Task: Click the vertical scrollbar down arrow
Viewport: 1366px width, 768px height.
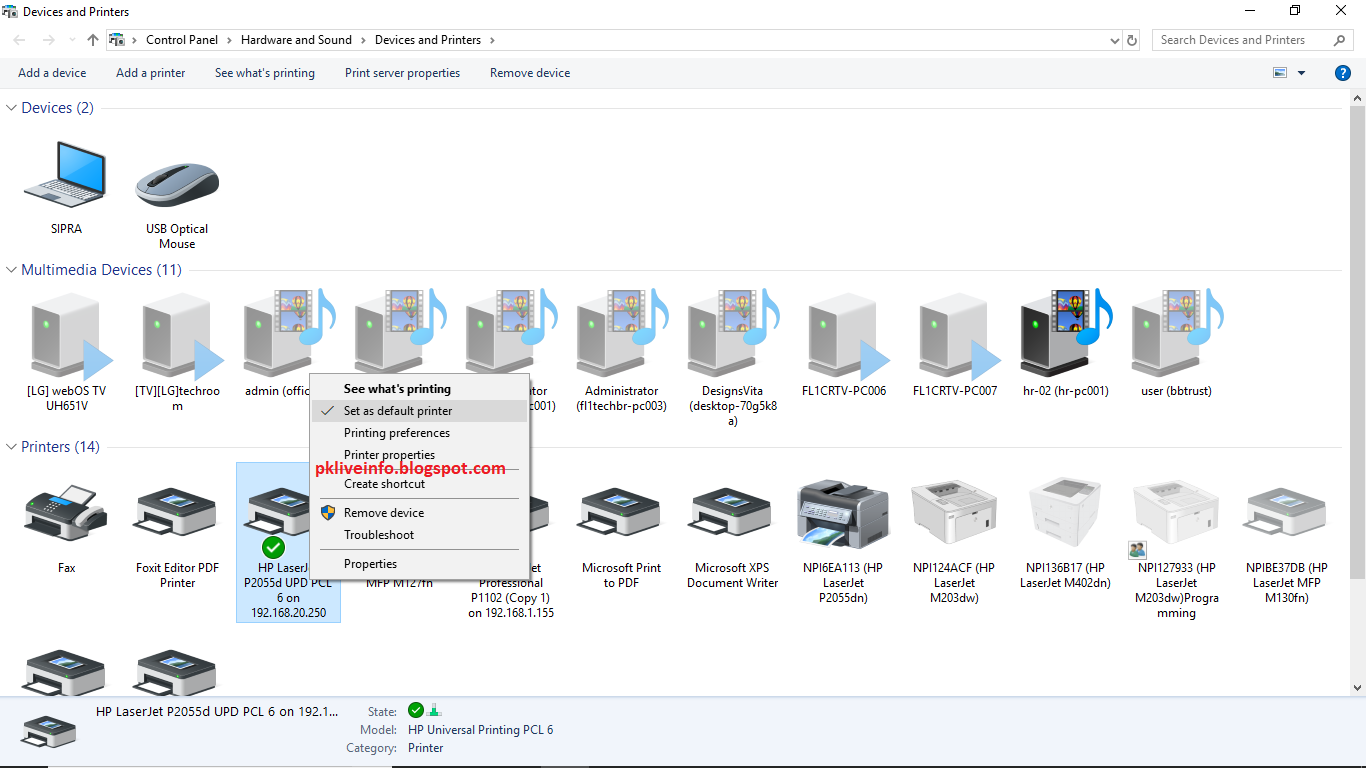Action: [1357, 687]
